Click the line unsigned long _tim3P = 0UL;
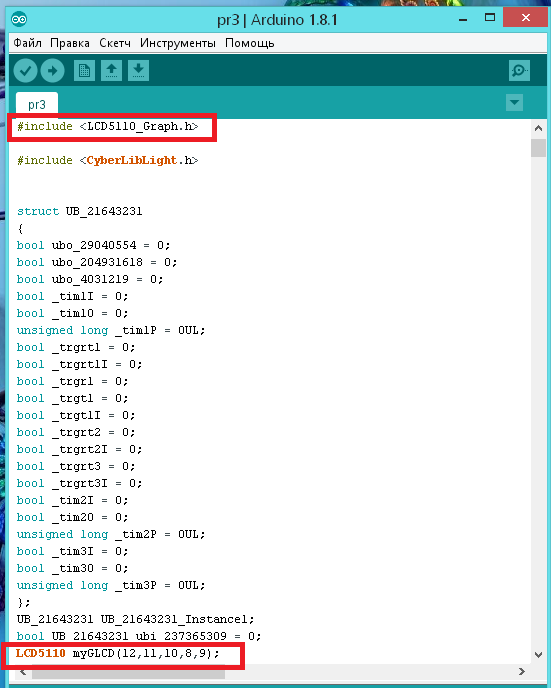This screenshot has height=688, width=551. [111, 585]
